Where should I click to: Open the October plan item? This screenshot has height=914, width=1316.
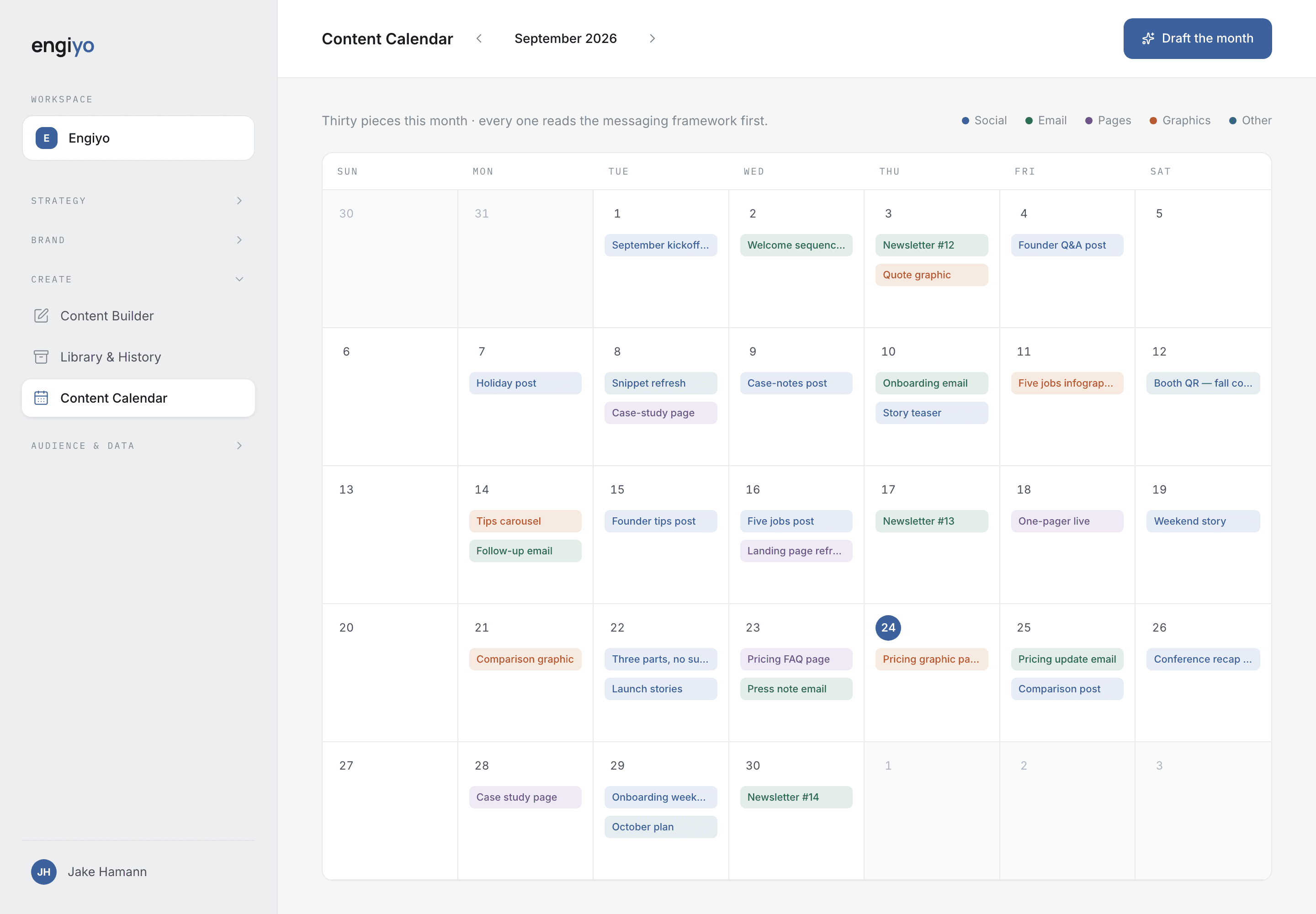(661, 827)
